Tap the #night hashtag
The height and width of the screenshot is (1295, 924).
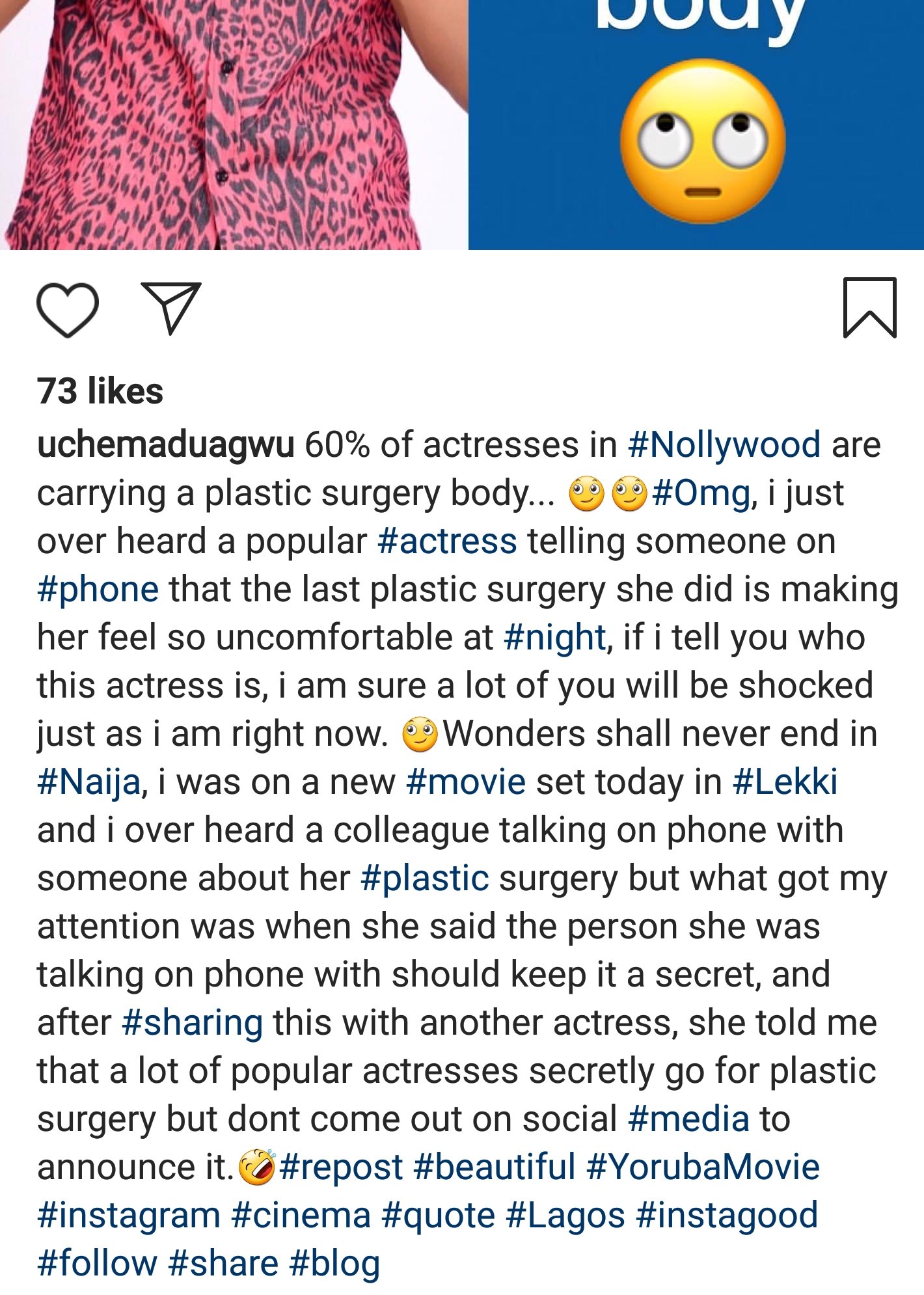(x=555, y=638)
